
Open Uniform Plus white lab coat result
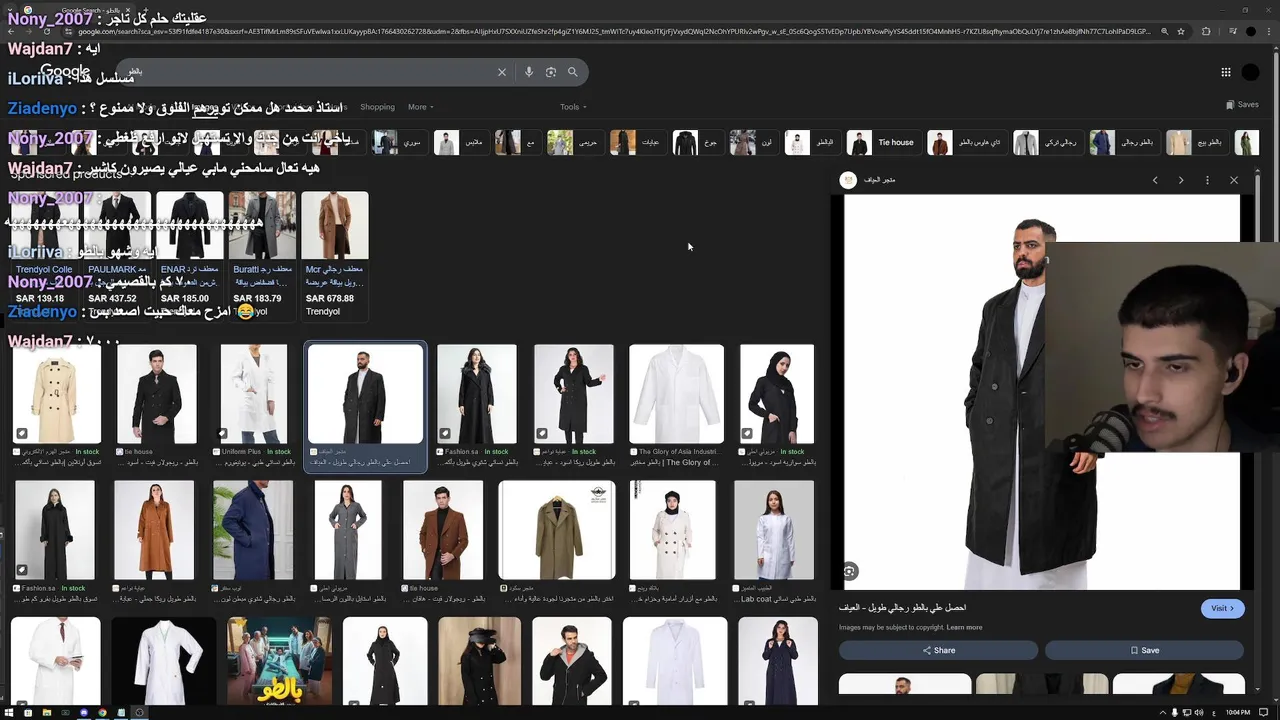pos(254,393)
